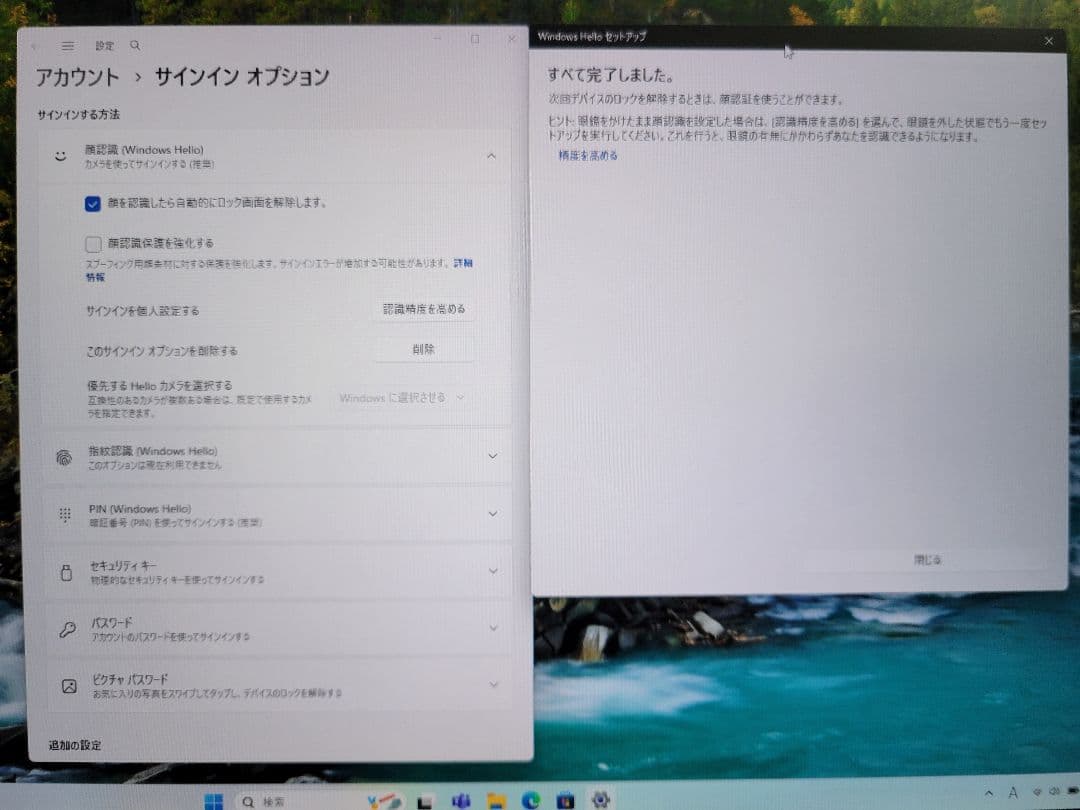Click the fingerprint icon for 指紋認識

tap(62, 457)
